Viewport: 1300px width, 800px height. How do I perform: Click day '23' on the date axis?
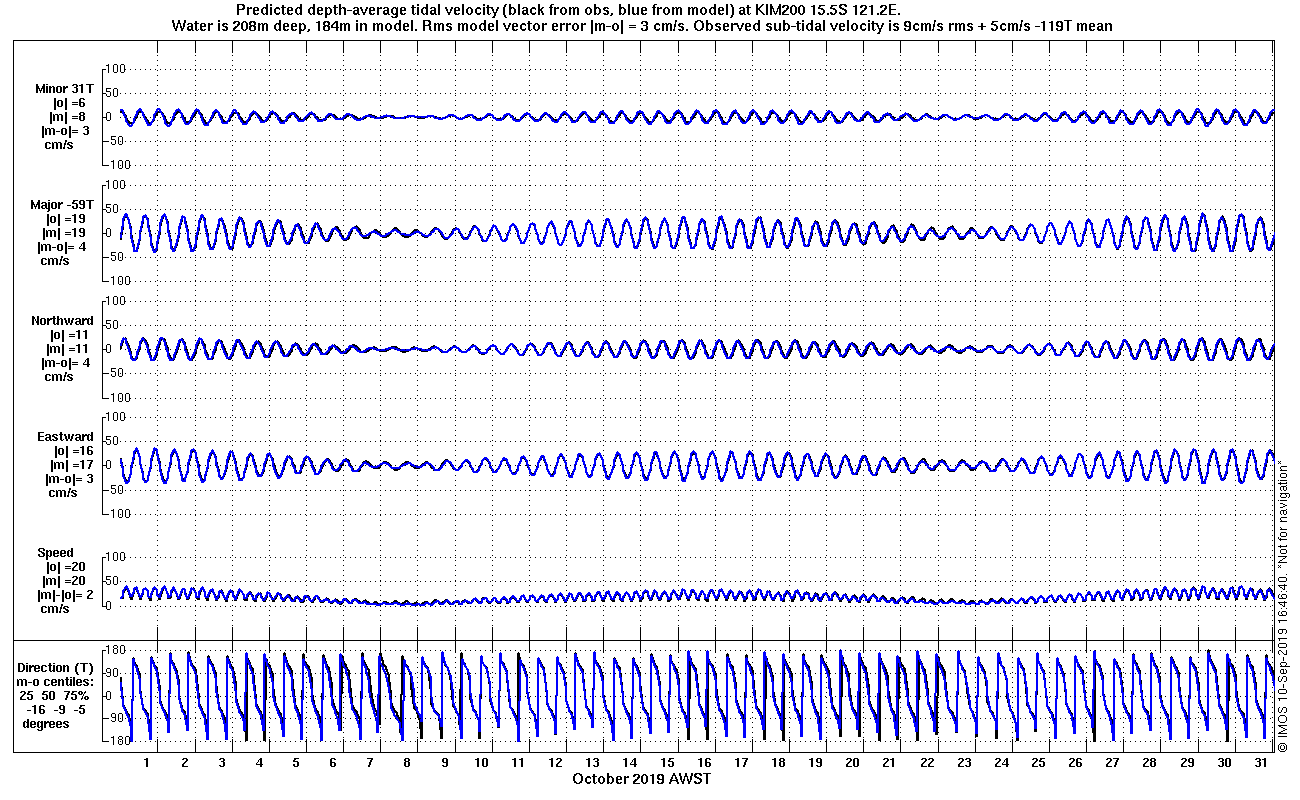click(x=964, y=762)
